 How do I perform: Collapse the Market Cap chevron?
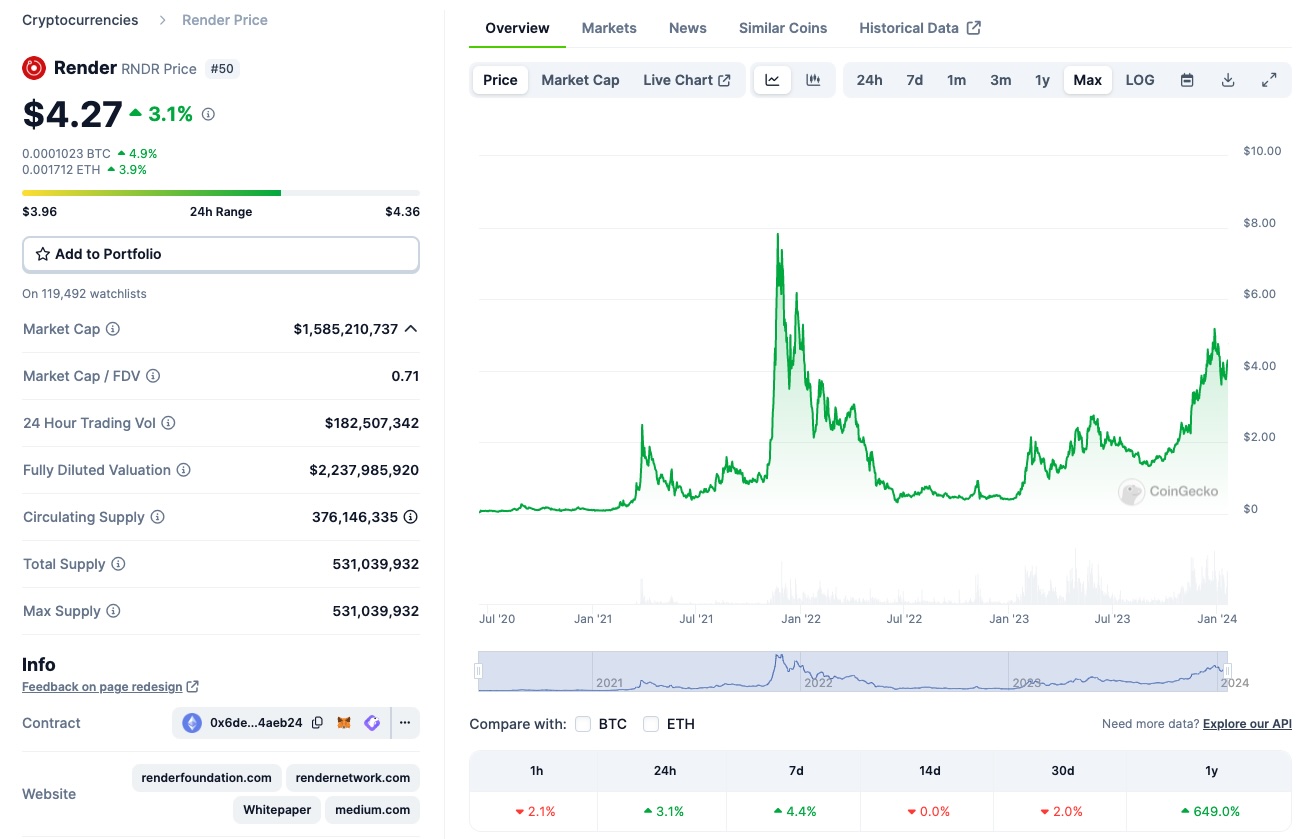411,329
